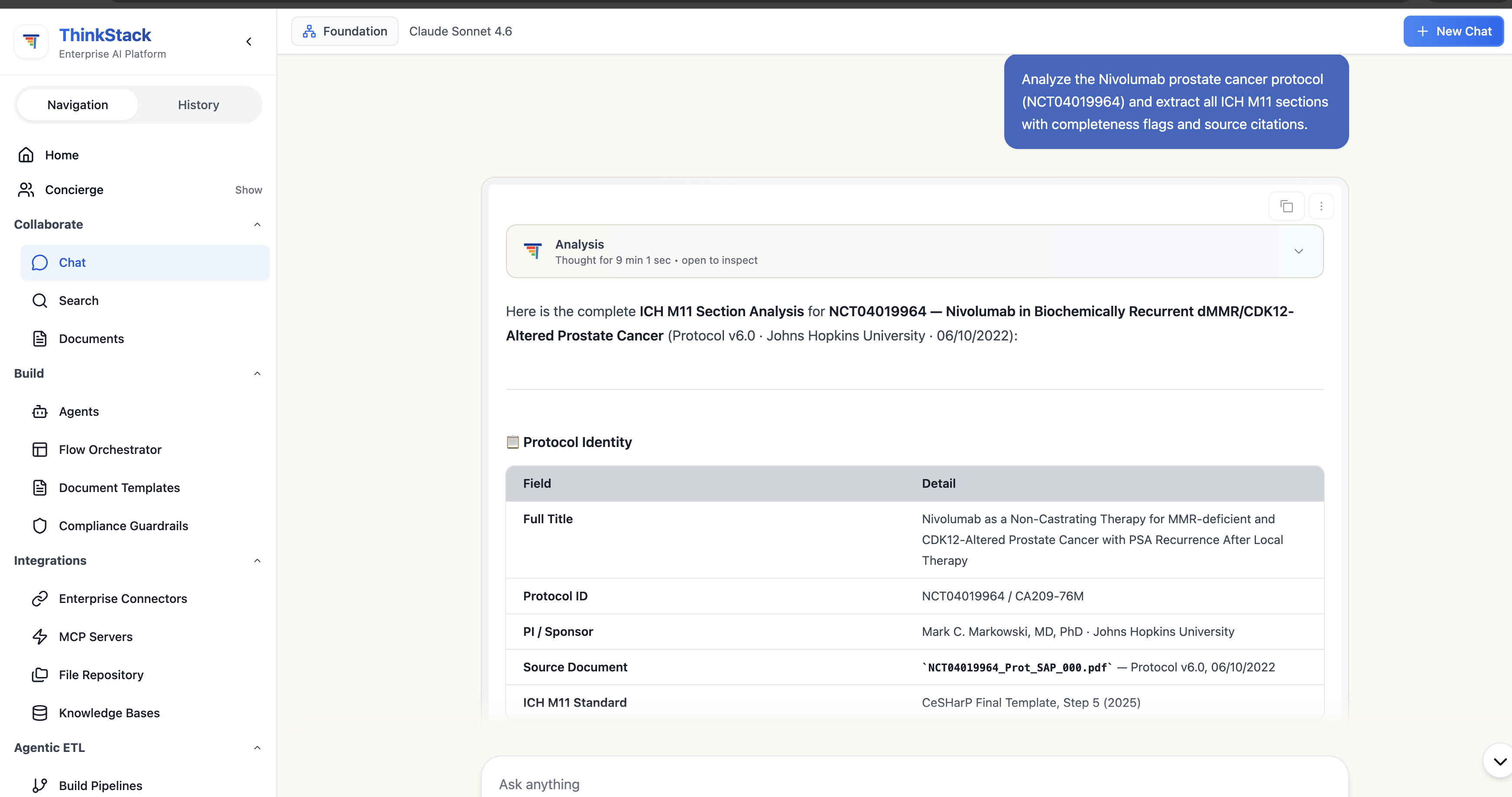Open Knowledge Bases database icon

(x=39, y=713)
